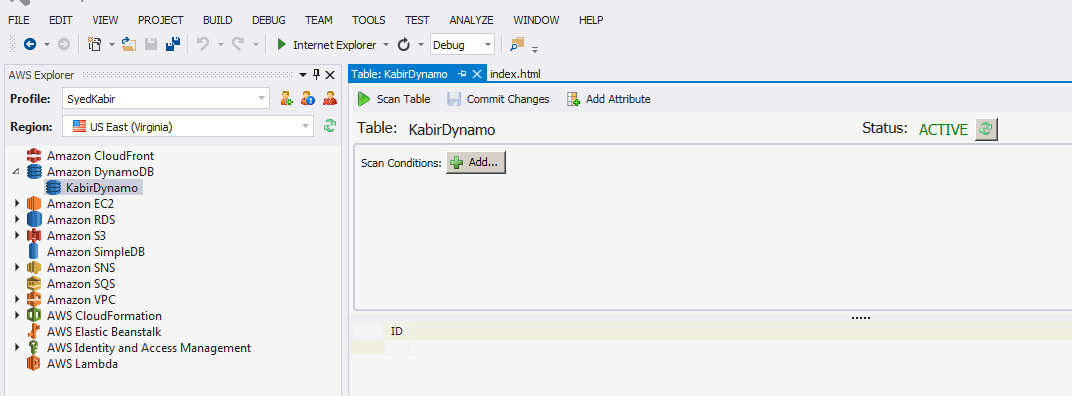Image resolution: width=1072 pixels, height=396 pixels.
Task: Click the Commit Changes save icon
Action: pos(454,99)
